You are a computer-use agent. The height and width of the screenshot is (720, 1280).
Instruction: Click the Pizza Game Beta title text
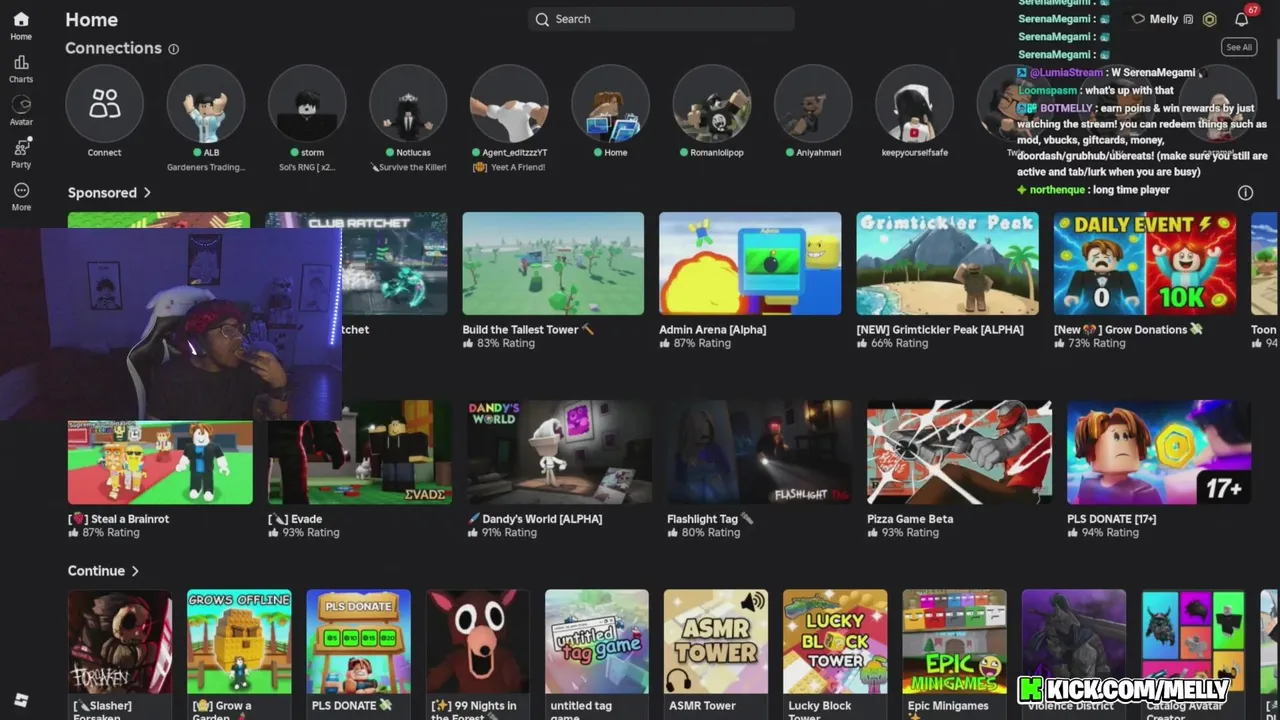pyautogui.click(x=910, y=519)
